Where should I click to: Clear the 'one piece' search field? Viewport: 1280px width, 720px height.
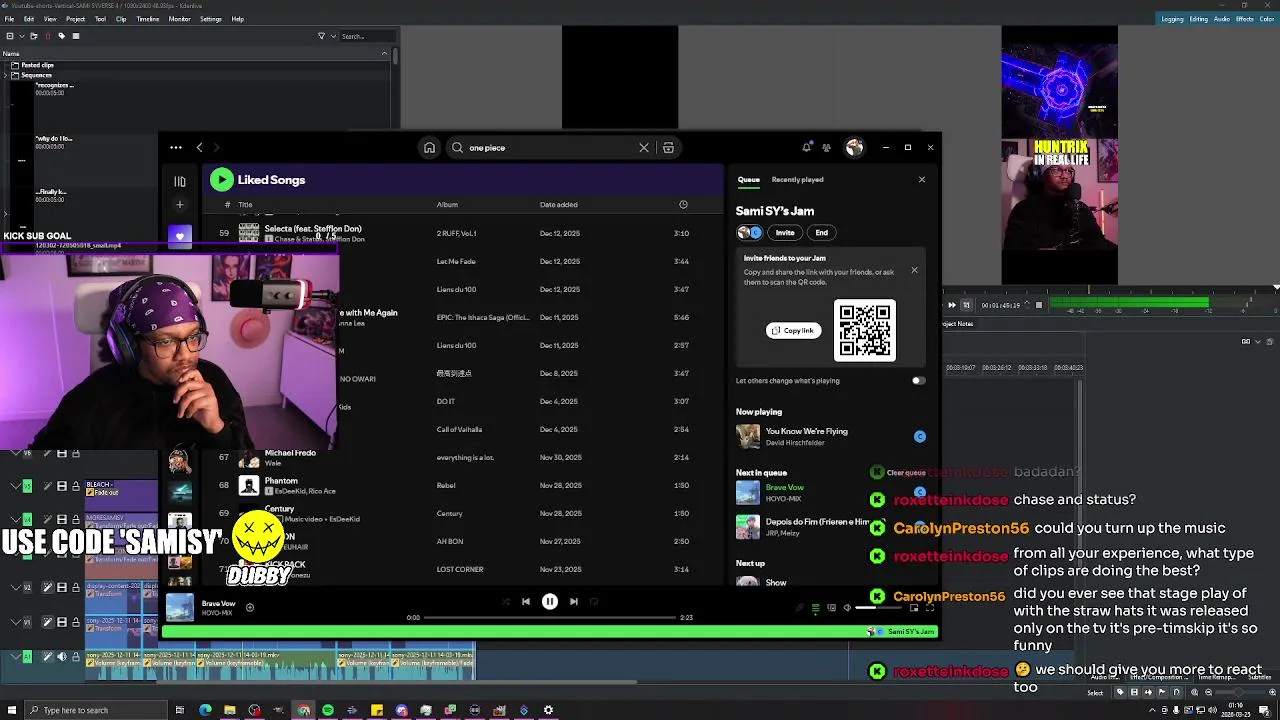click(x=644, y=148)
